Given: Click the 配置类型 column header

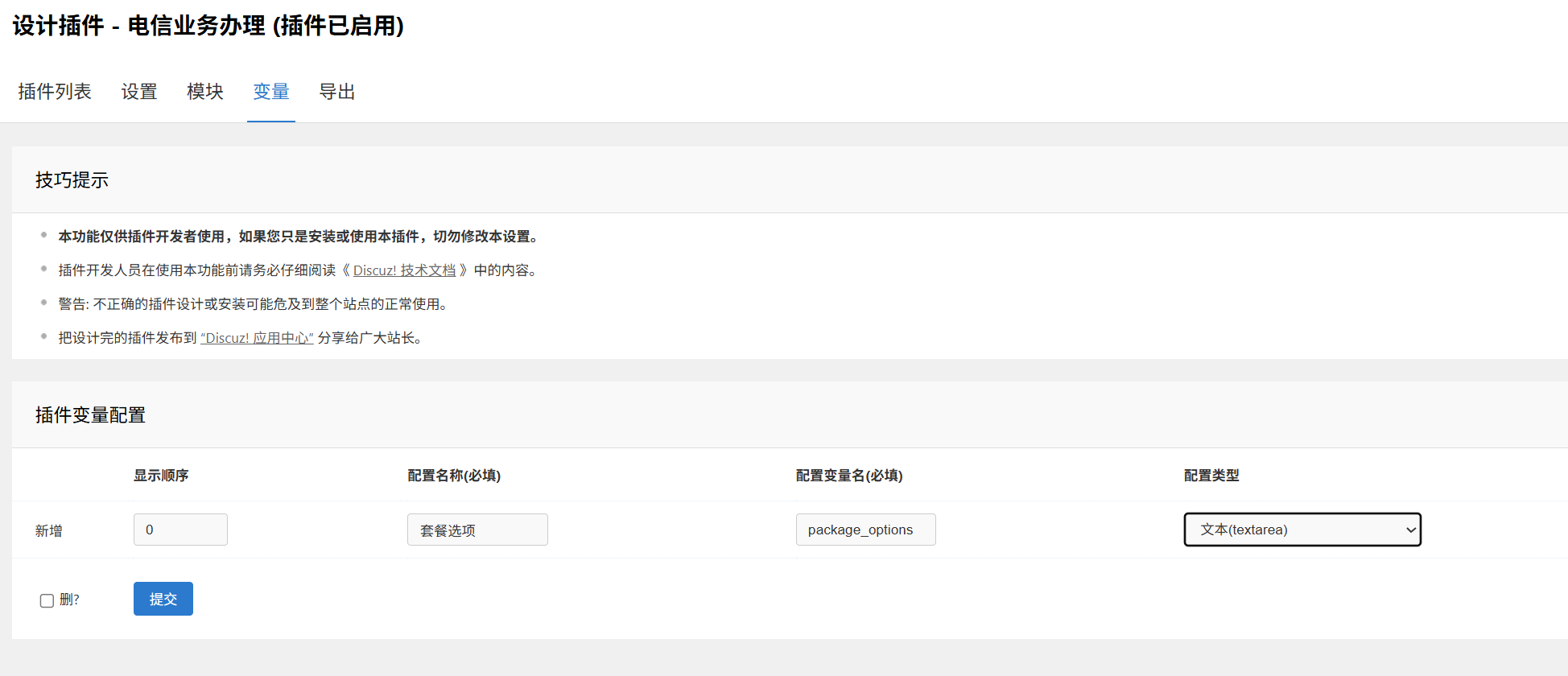Looking at the screenshot, I should [x=1211, y=476].
